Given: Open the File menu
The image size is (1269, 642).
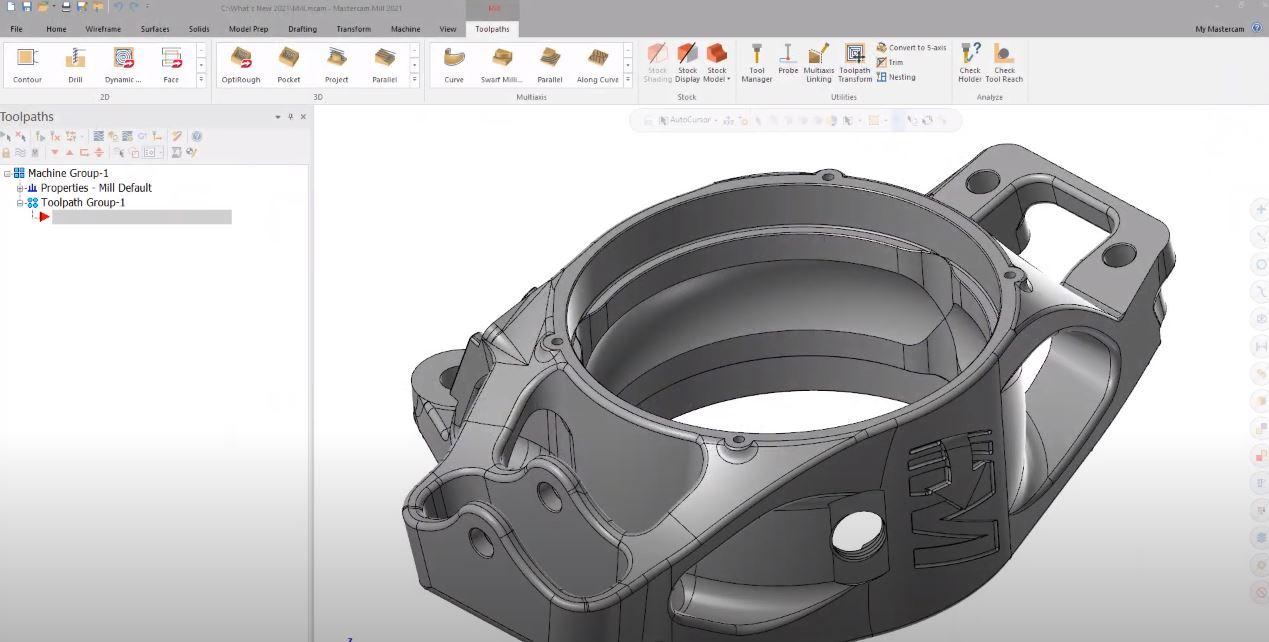Looking at the screenshot, I should (16, 29).
